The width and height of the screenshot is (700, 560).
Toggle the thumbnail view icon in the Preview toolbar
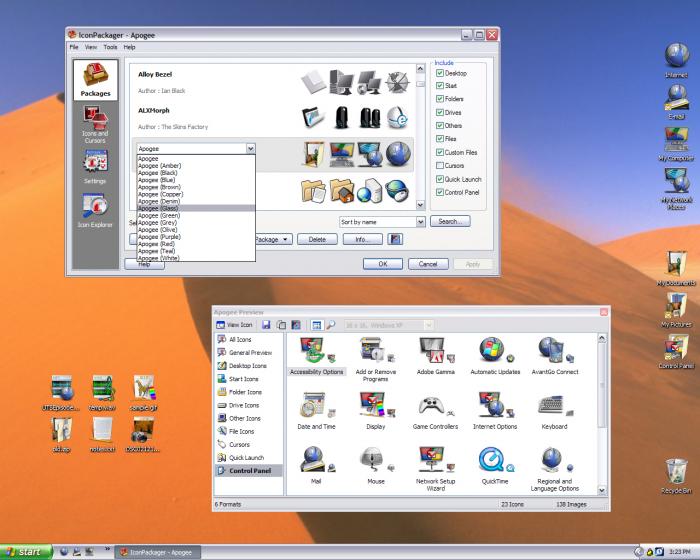click(316, 325)
